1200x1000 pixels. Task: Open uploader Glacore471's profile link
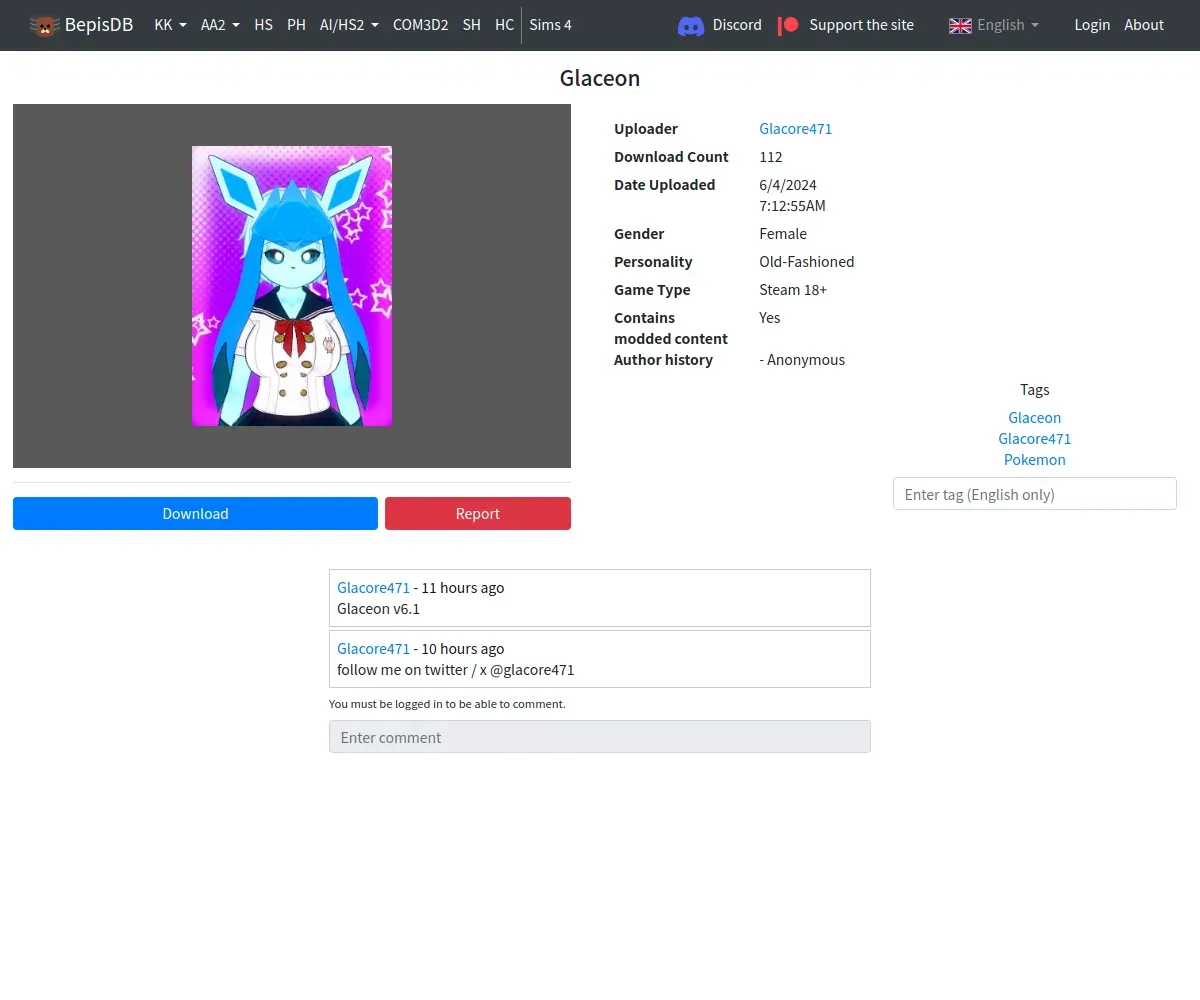795,129
